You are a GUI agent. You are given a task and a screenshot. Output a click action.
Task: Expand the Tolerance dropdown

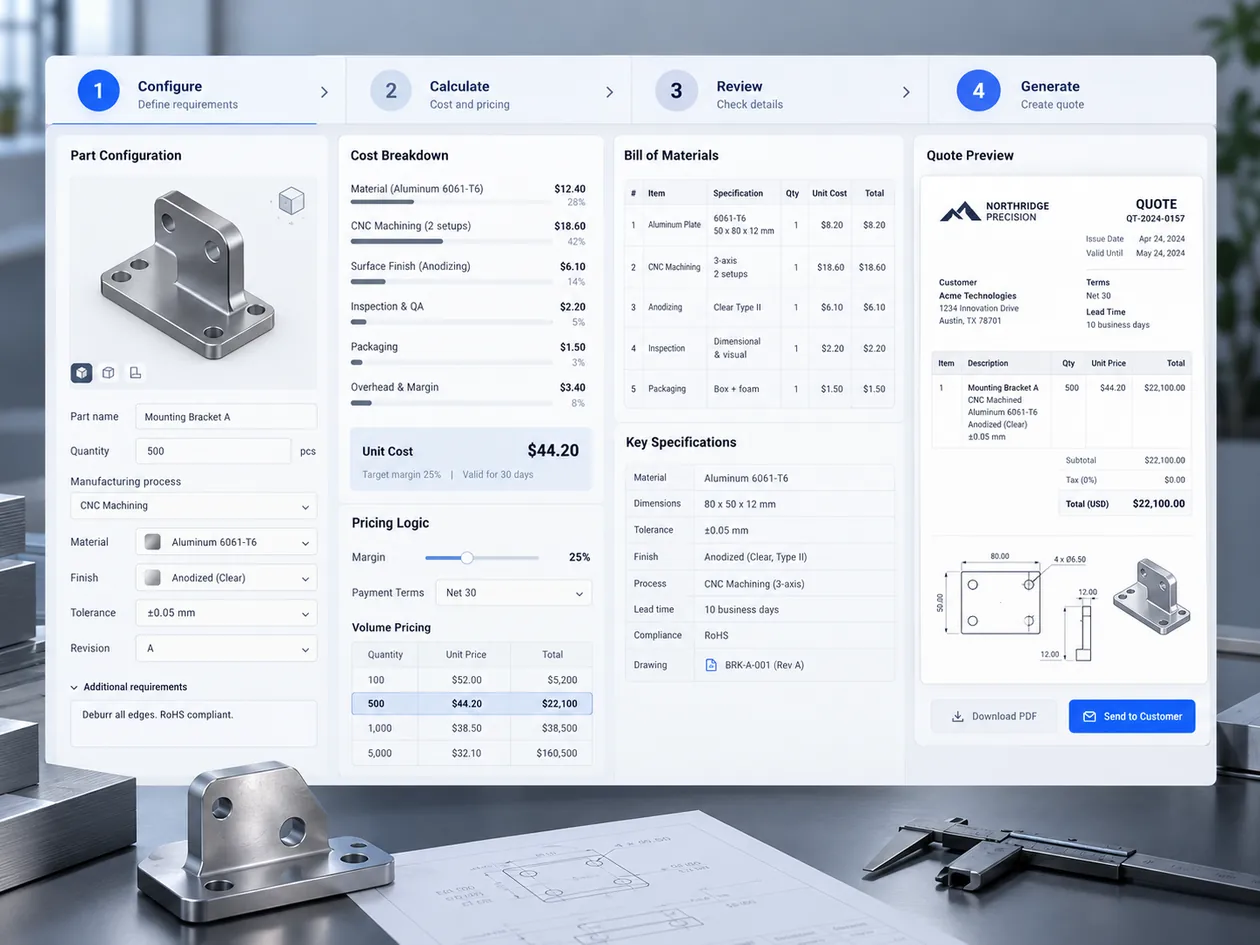(226, 613)
